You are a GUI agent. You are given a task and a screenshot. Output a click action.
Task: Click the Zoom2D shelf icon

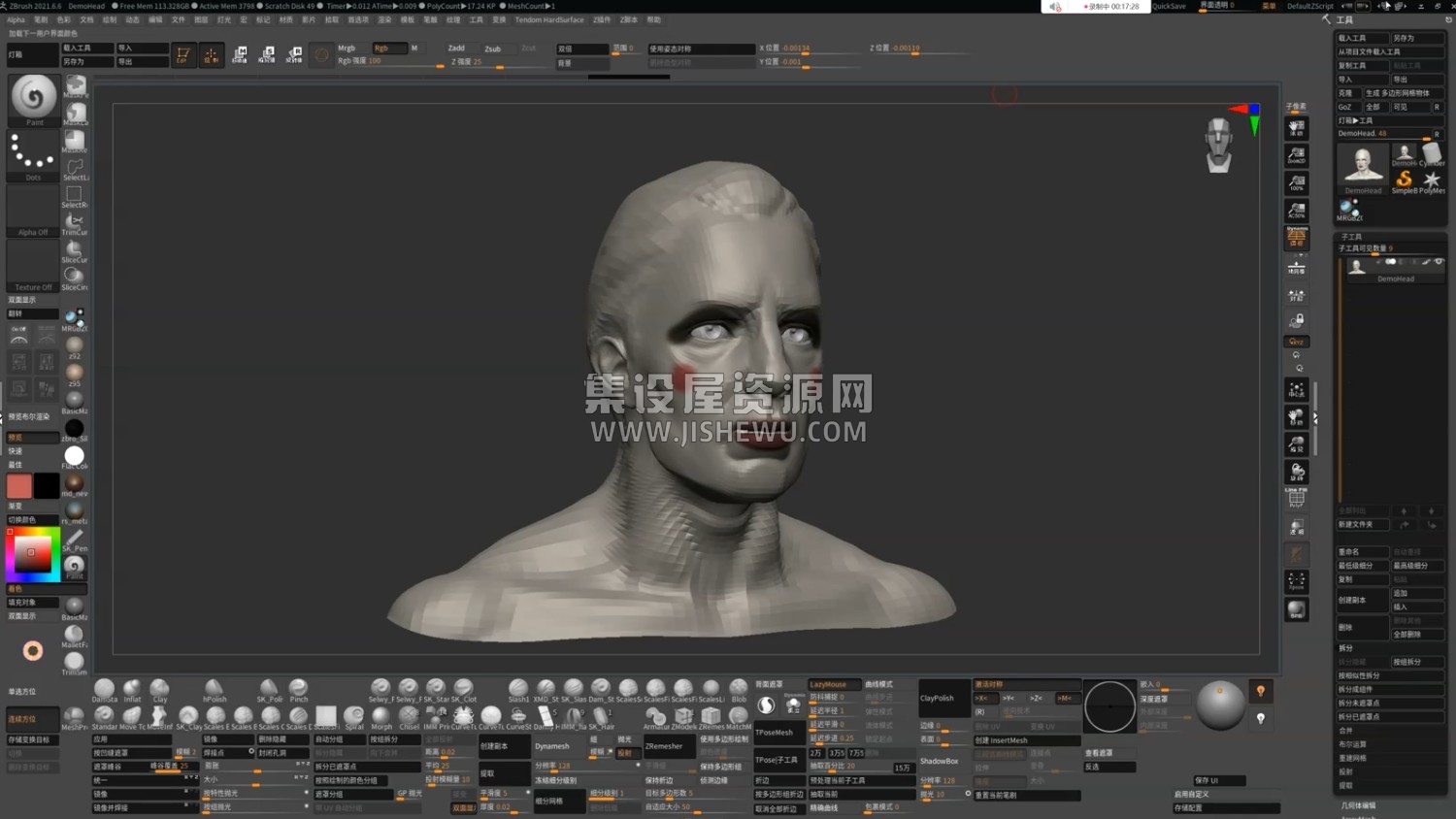click(1296, 155)
